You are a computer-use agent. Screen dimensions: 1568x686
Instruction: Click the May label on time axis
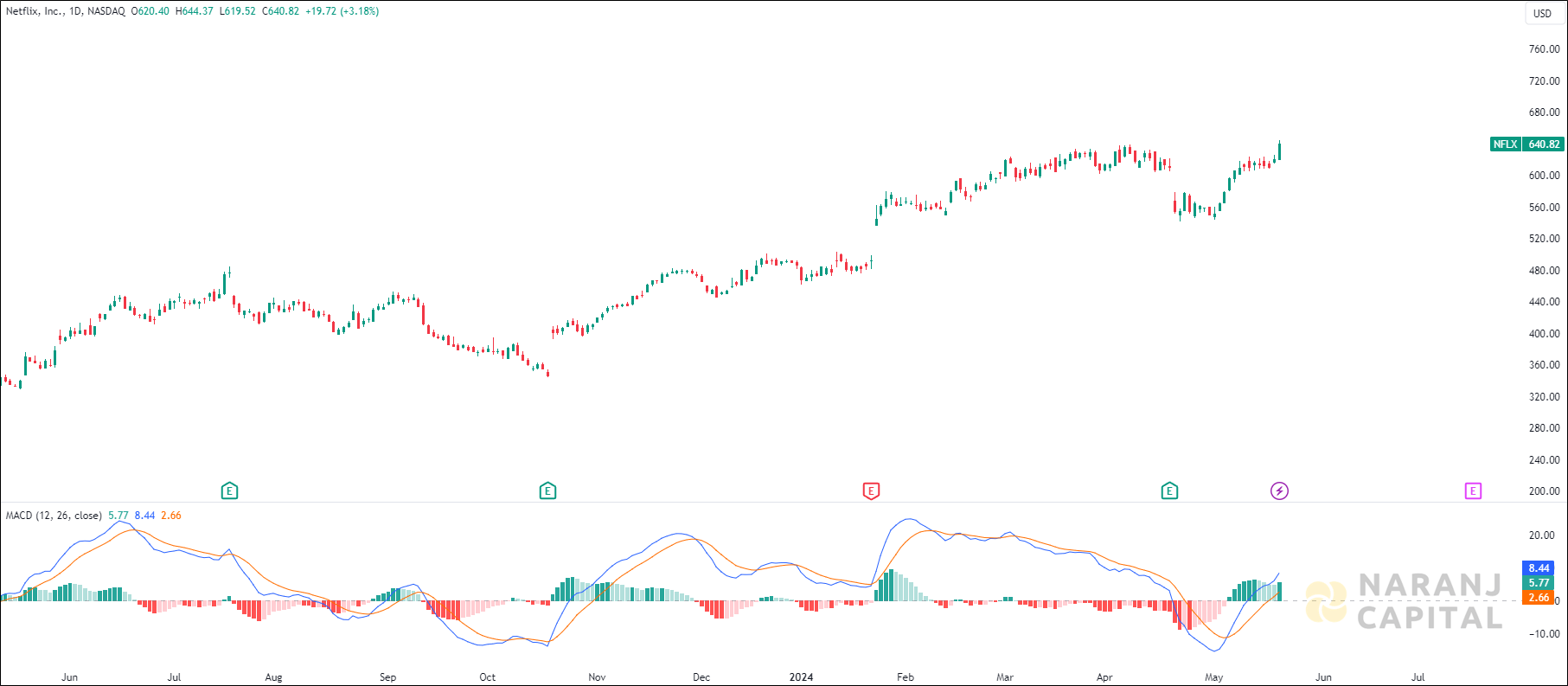point(1214,677)
